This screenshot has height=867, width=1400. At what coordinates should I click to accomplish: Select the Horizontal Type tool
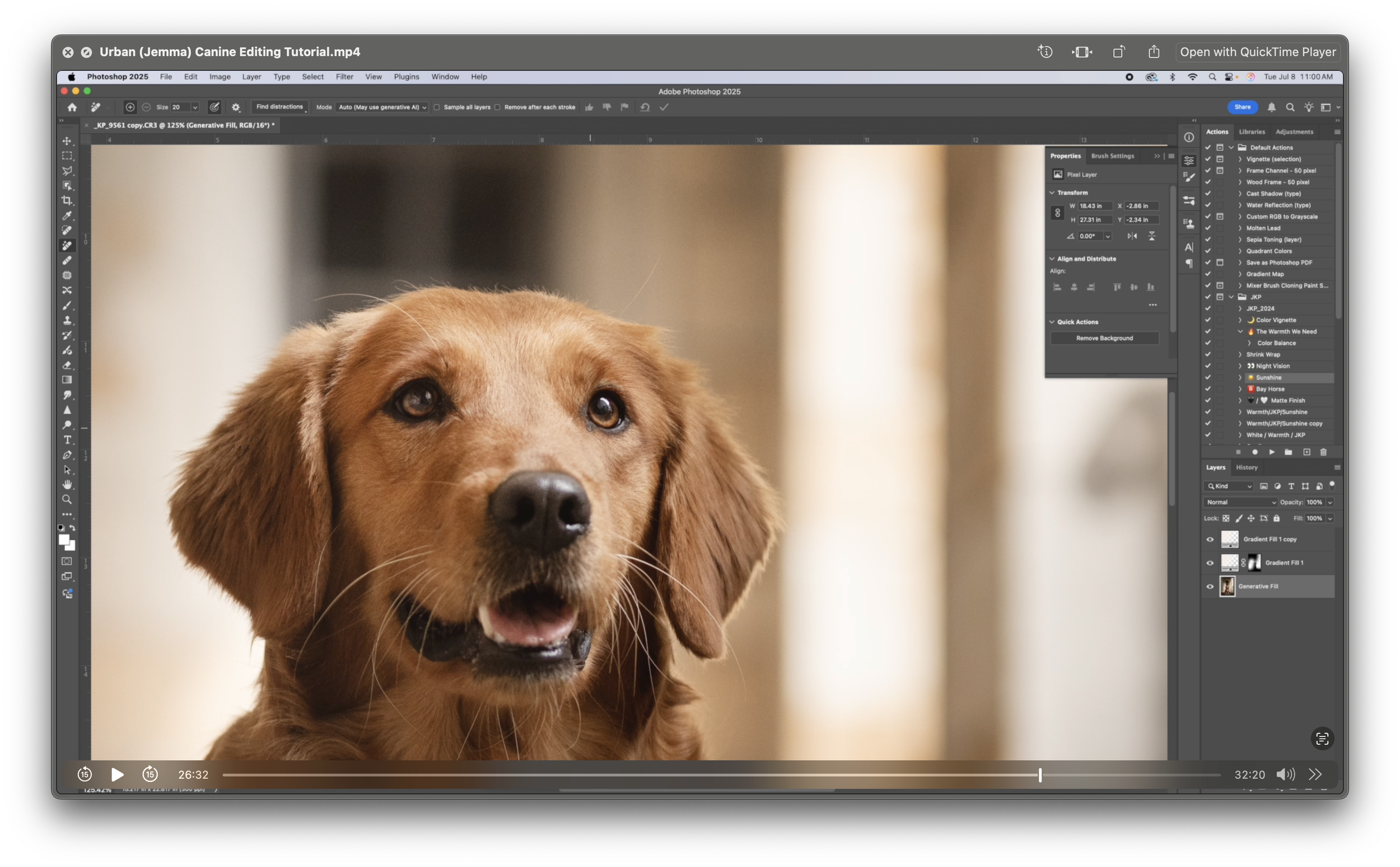click(x=67, y=440)
